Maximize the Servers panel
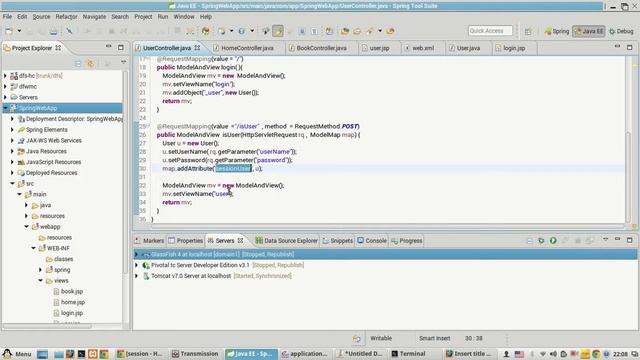The width and height of the screenshot is (640, 360). coord(630,240)
